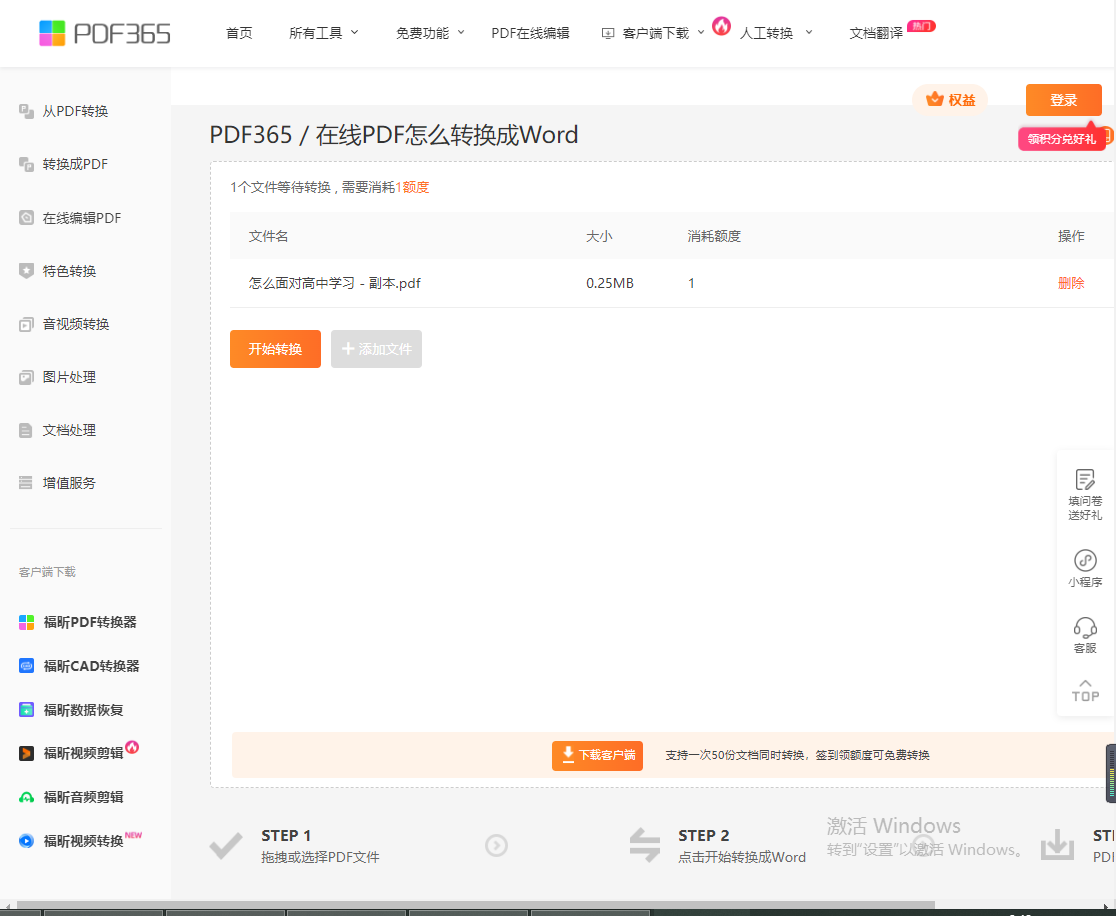Click the 客户端下载 monitor icon
Image resolution: width=1116 pixels, height=916 pixels.
click(x=608, y=33)
